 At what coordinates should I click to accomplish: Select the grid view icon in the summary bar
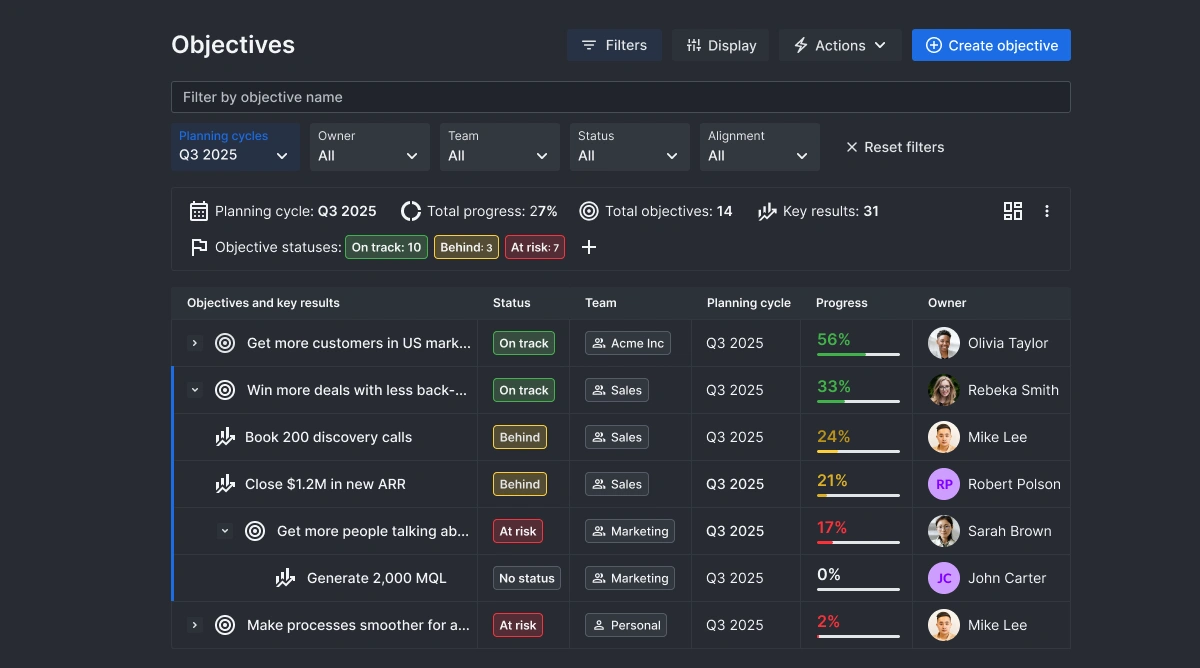pos(1013,211)
